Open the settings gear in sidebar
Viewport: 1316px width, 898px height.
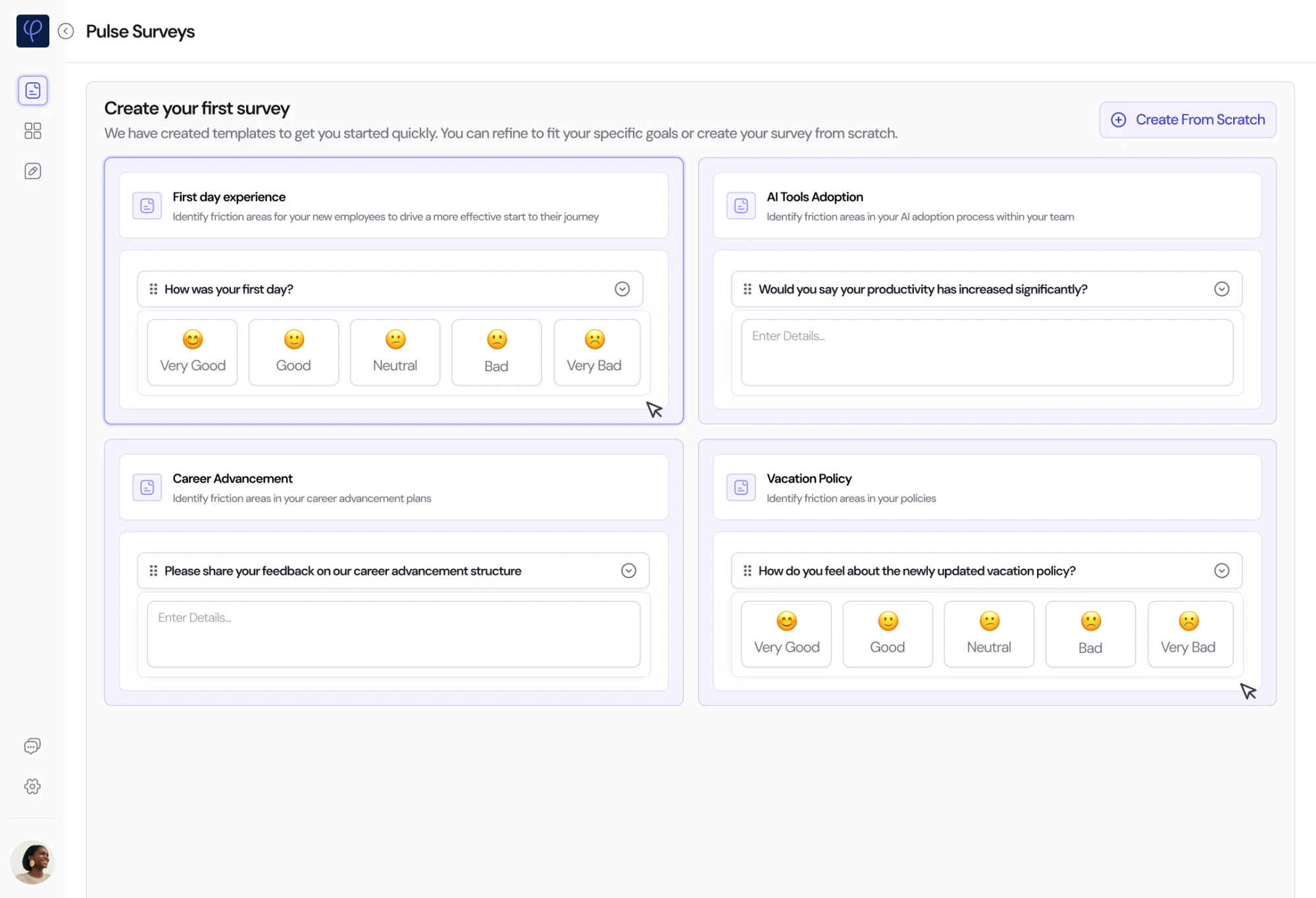32,786
